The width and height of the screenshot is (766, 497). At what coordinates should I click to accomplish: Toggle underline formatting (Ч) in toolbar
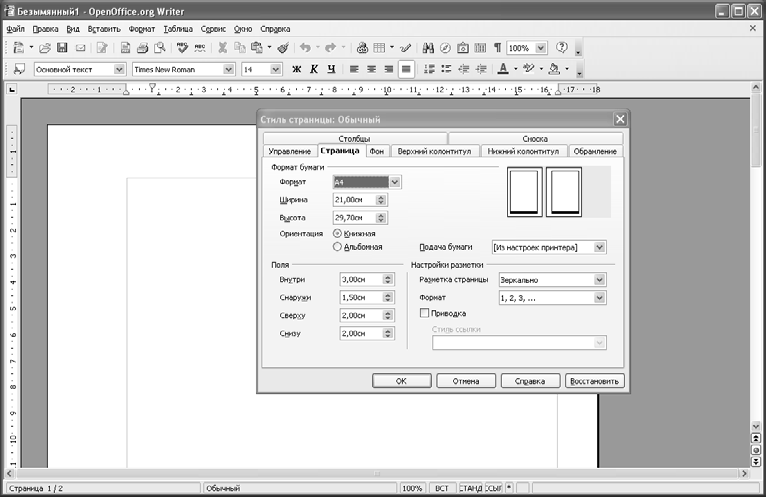click(x=331, y=69)
